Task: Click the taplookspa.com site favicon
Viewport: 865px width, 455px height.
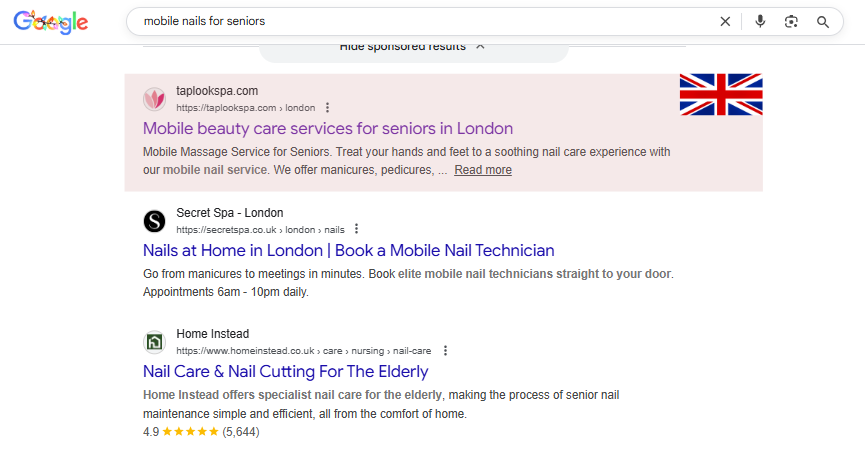Action: (x=154, y=99)
